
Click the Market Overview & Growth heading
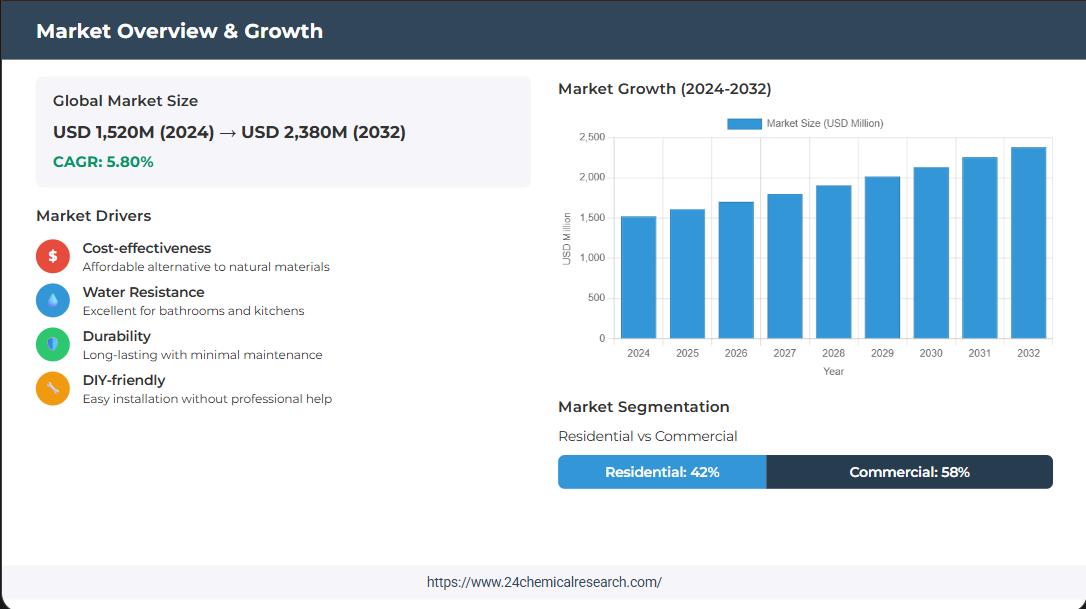point(179,31)
